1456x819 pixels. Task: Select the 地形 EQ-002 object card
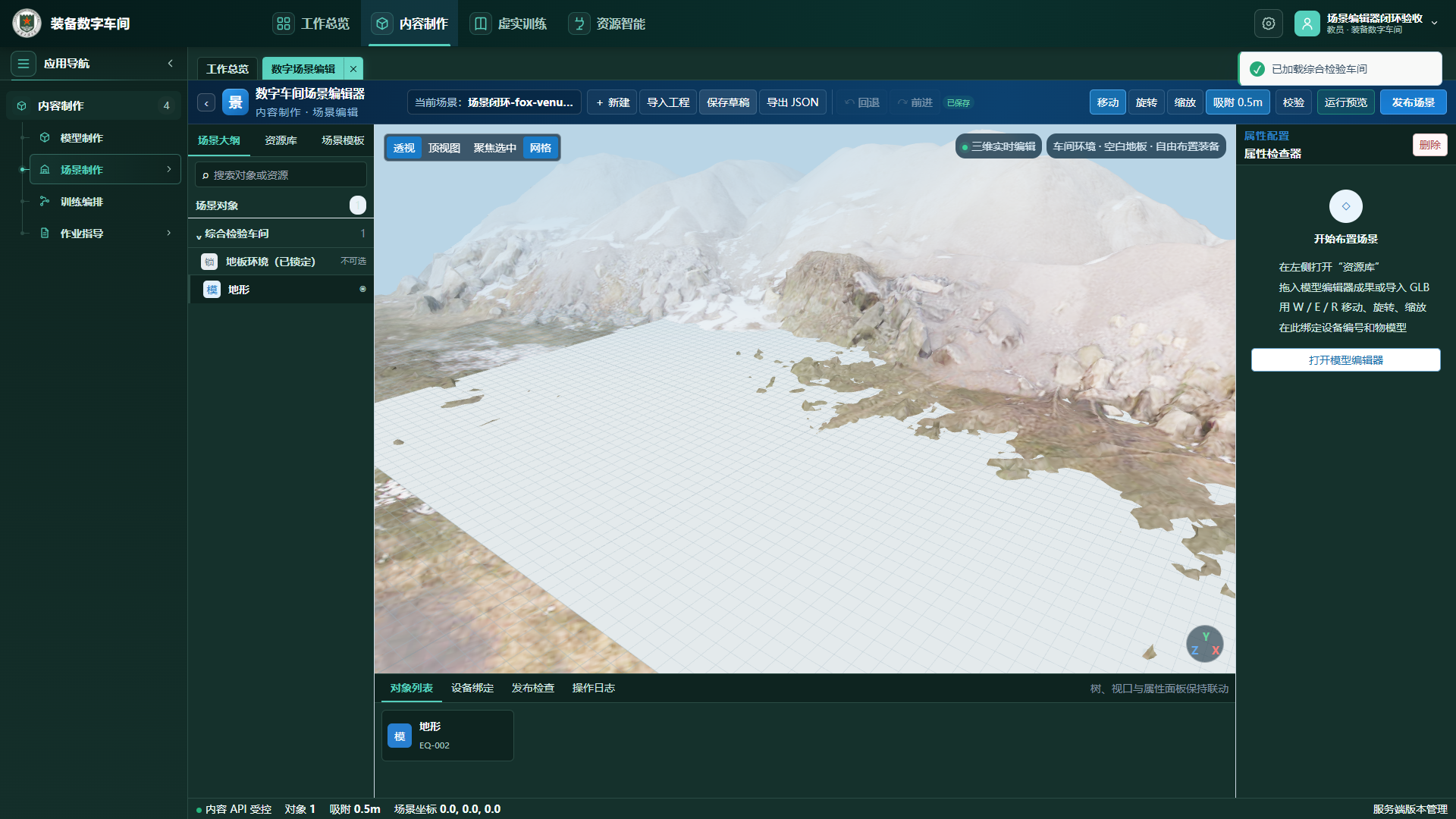click(x=447, y=736)
